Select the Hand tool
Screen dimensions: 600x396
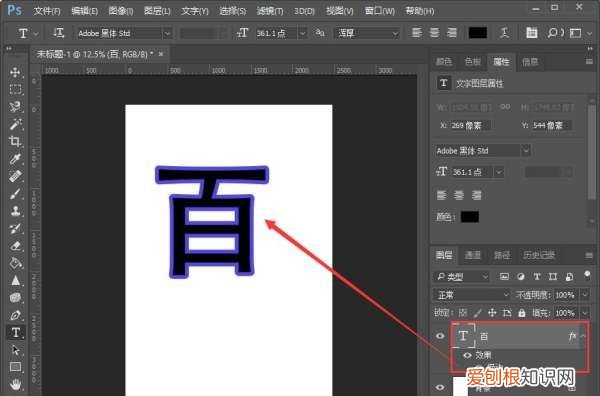point(15,384)
